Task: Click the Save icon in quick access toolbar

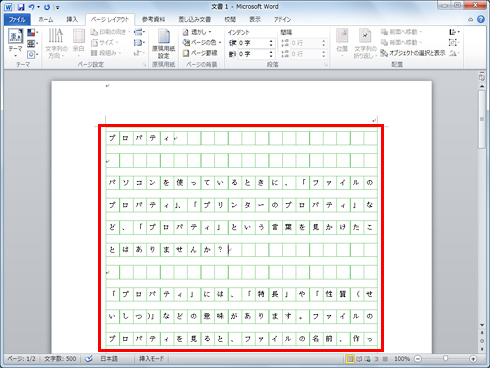Action: point(21,7)
